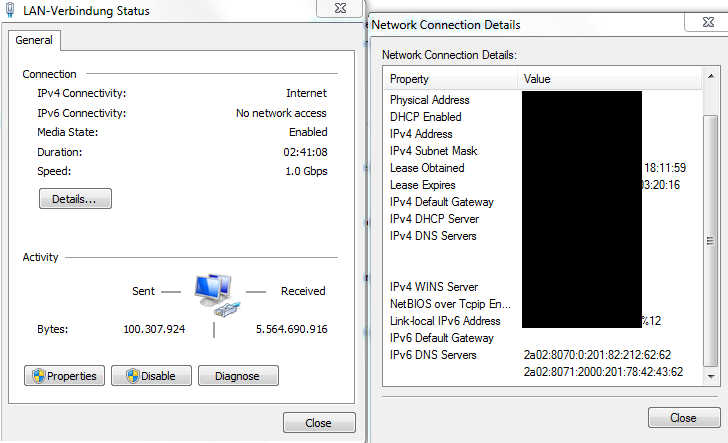
Task: Click the Property column header
Action: (450, 79)
